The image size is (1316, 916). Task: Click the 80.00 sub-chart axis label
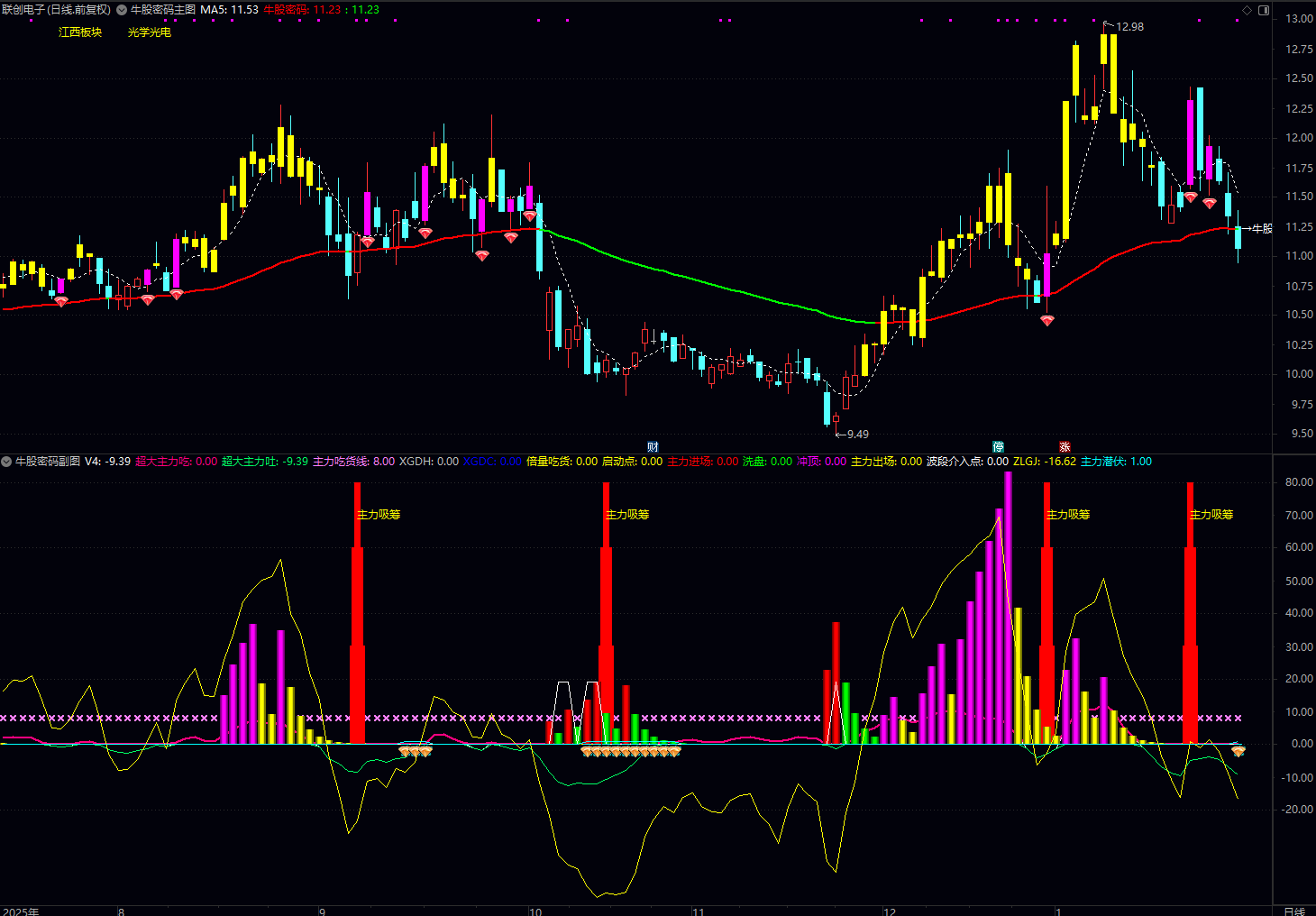tap(1299, 482)
